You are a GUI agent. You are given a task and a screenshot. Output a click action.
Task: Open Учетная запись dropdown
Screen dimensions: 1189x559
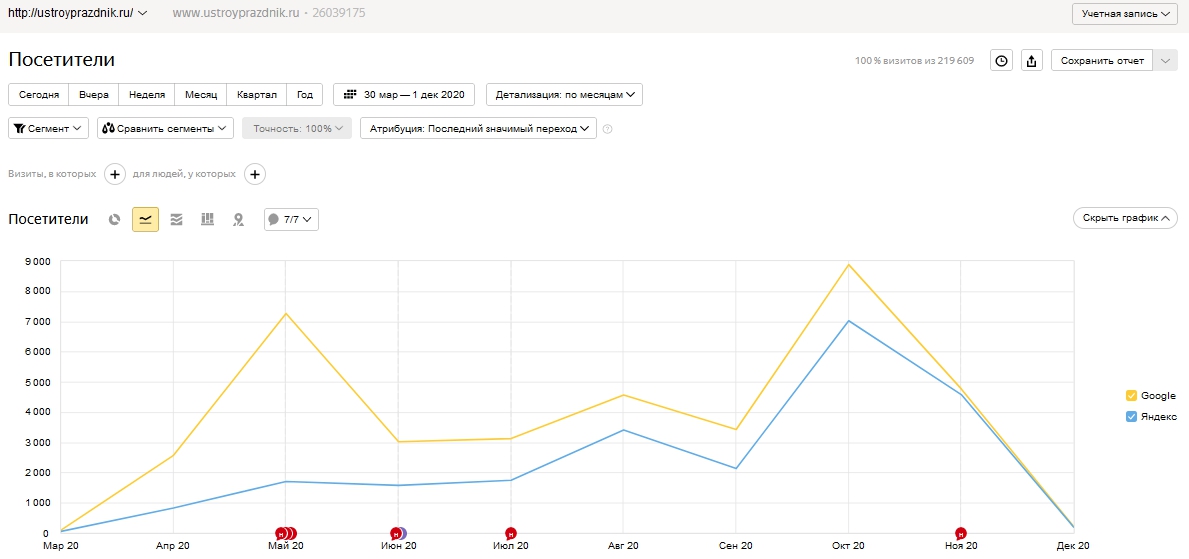click(1125, 14)
